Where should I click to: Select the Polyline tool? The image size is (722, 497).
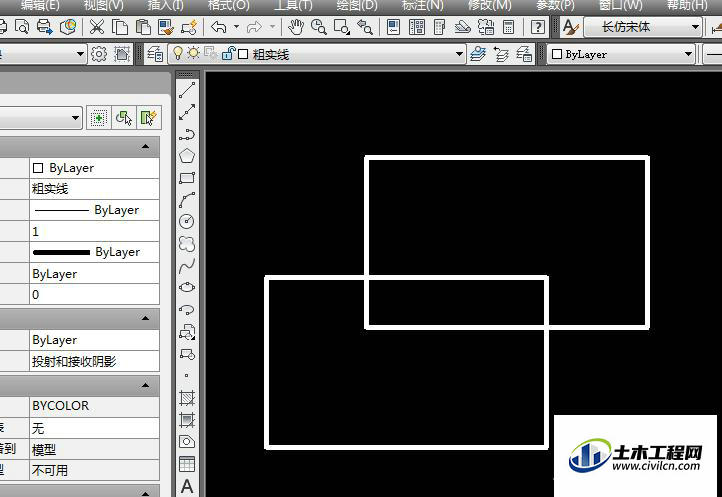point(187,134)
